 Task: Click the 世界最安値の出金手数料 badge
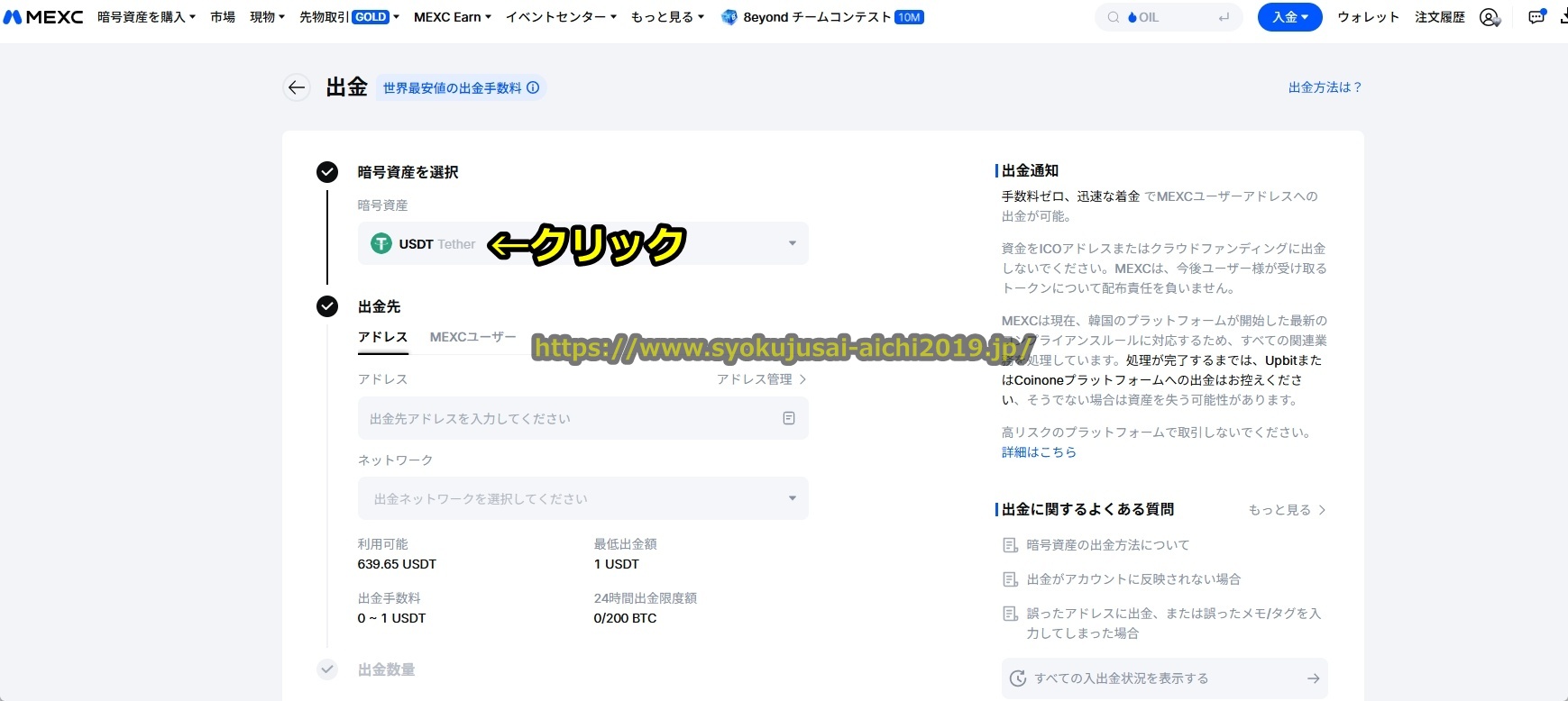click(460, 87)
